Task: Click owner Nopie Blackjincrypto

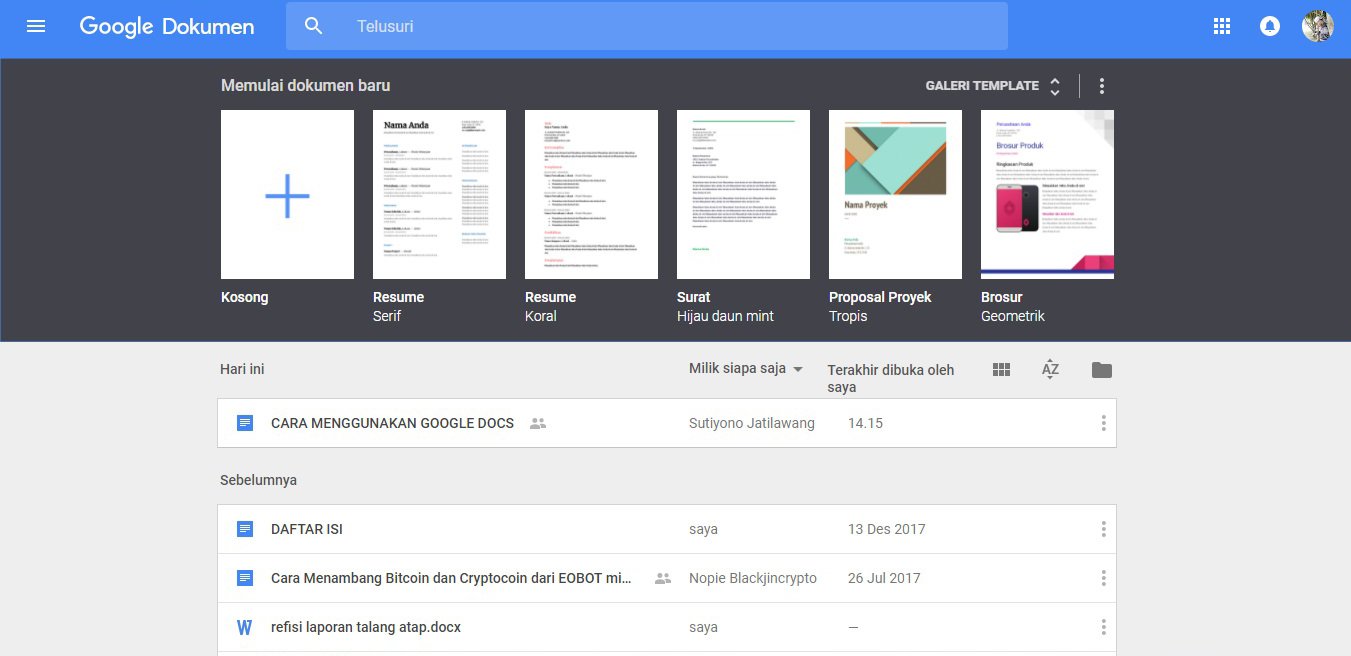Action: click(753, 578)
